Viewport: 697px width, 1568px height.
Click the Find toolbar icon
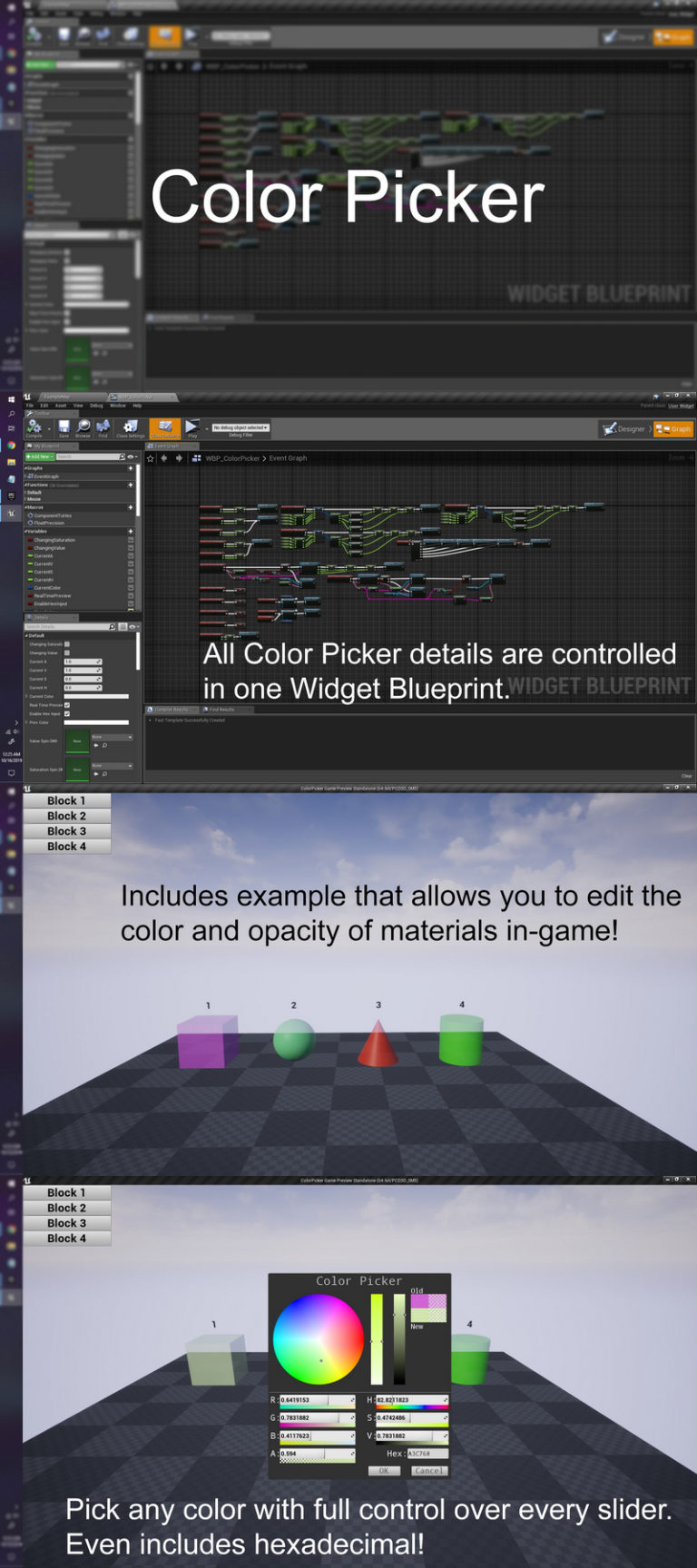point(103,428)
